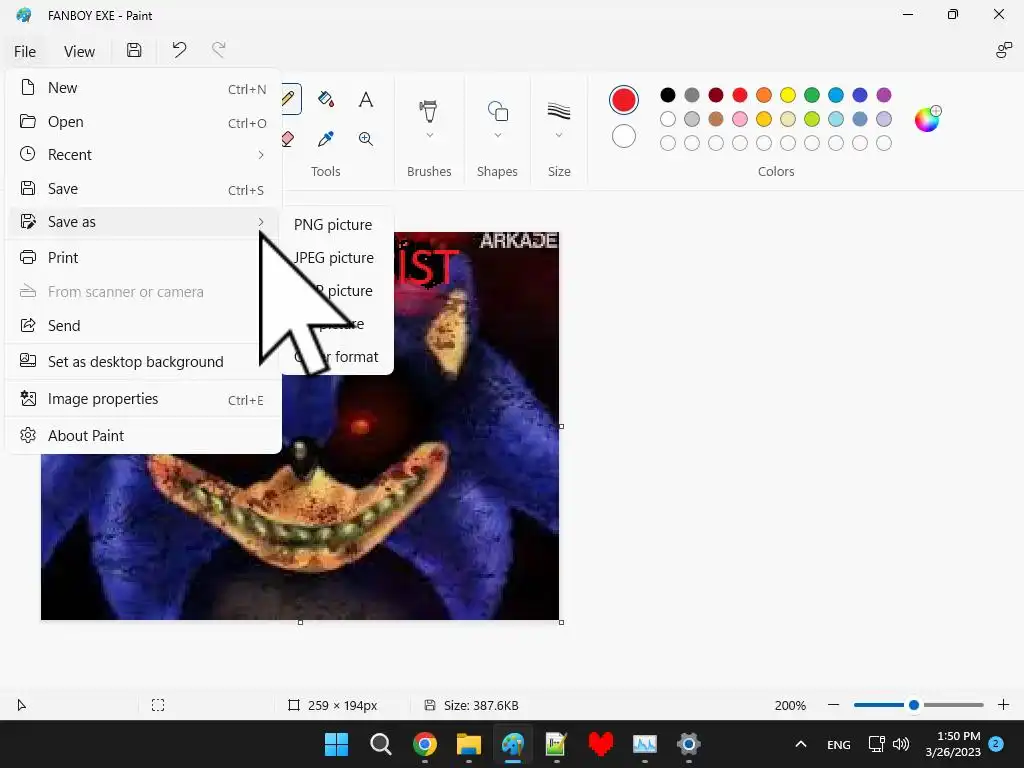Image resolution: width=1024 pixels, height=768 pixels.
Task: Pick the dark red palette color
Action: [716, 95]
